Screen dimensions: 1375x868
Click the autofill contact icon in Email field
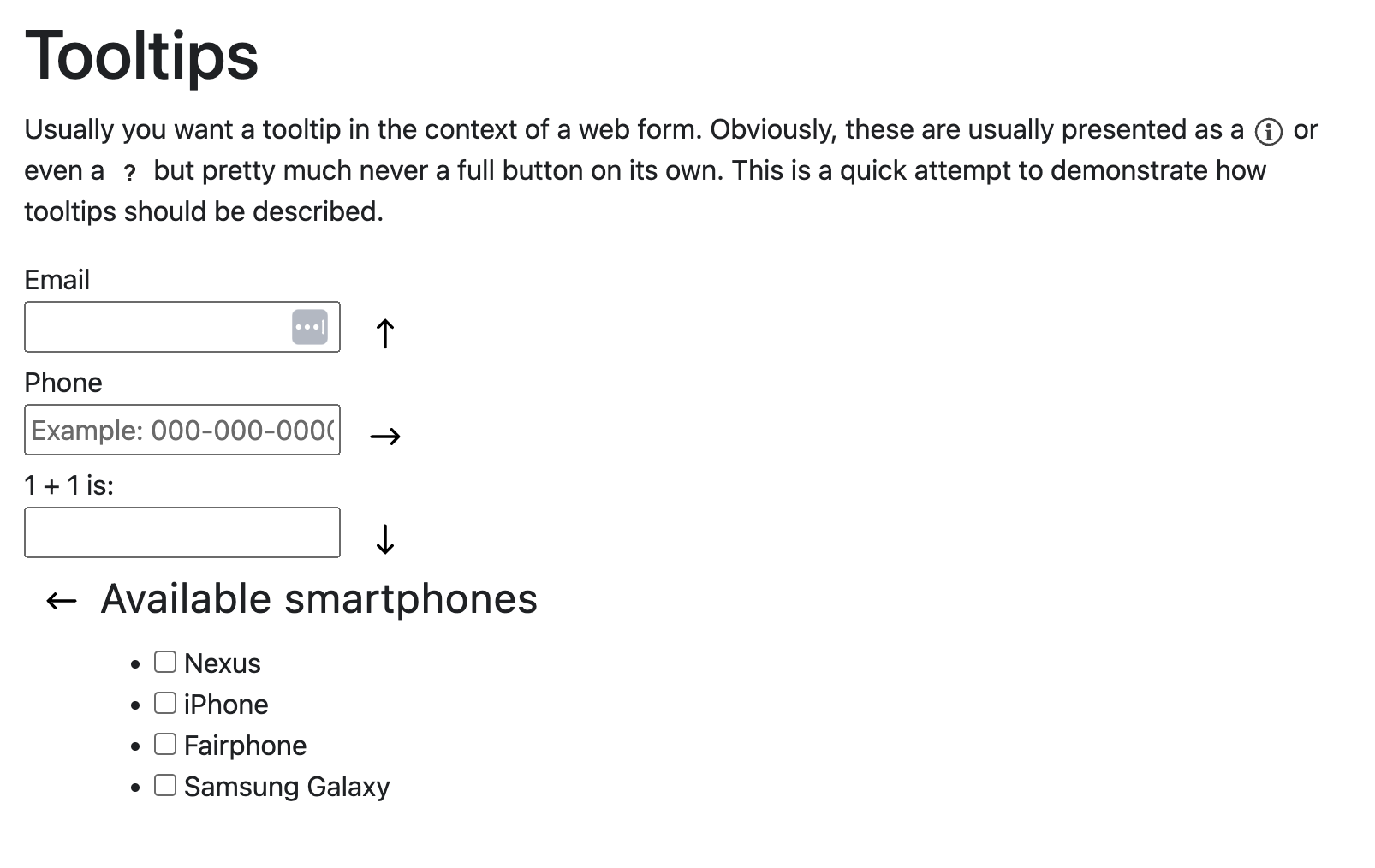[x=310, y=326]
